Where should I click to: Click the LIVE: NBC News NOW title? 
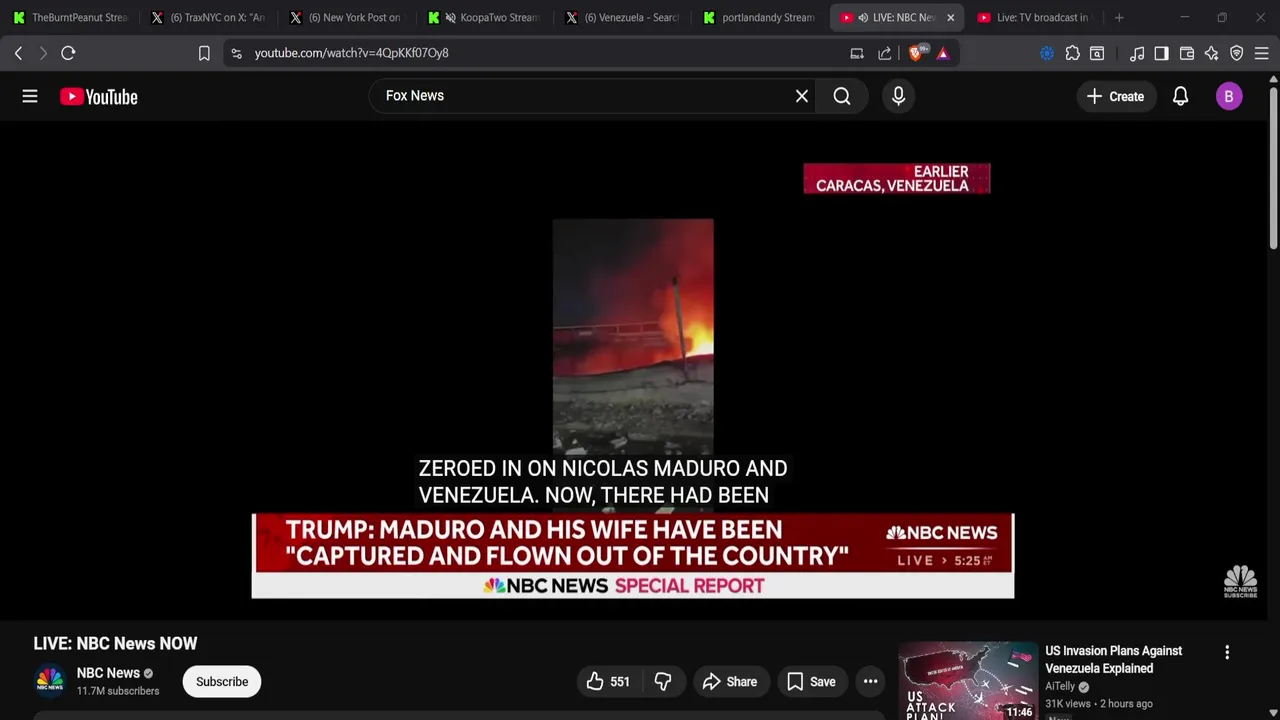click(x=115, y=643)
